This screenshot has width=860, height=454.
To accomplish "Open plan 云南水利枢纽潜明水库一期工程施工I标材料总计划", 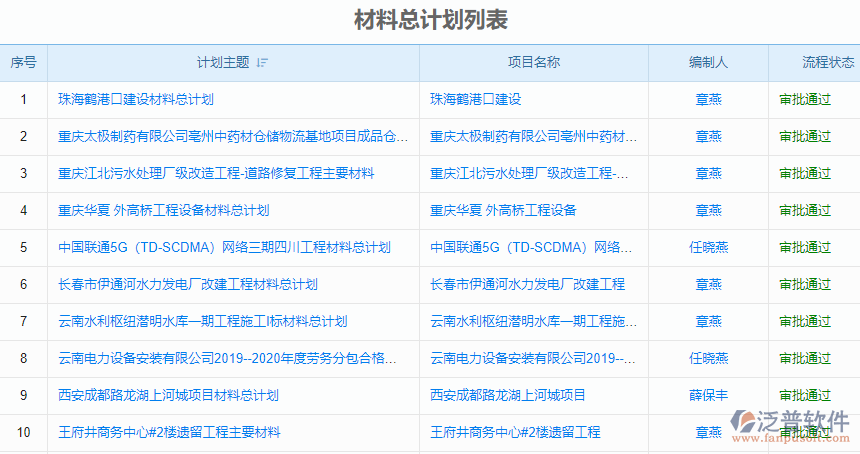I will (x=202, y=321).
